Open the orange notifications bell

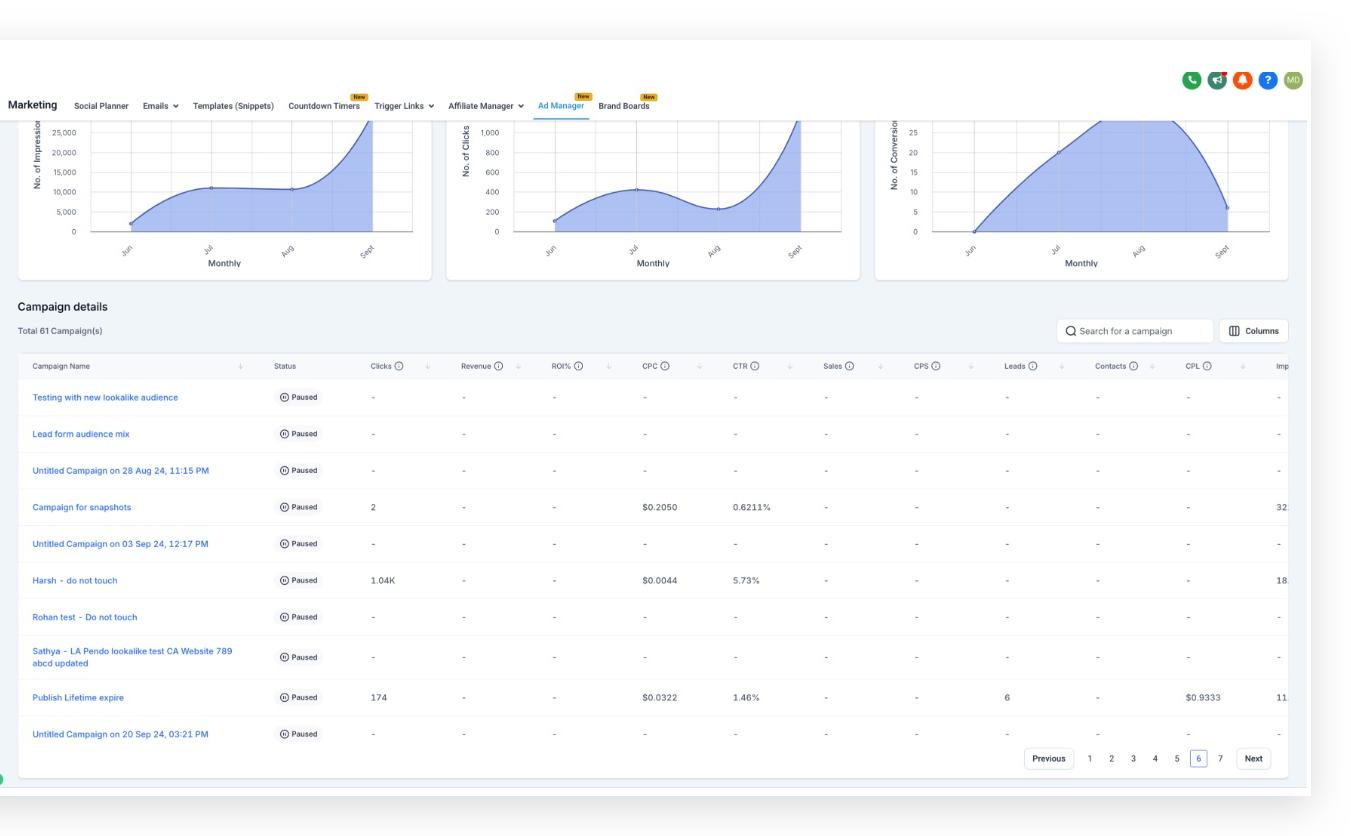click(1243, 80)
